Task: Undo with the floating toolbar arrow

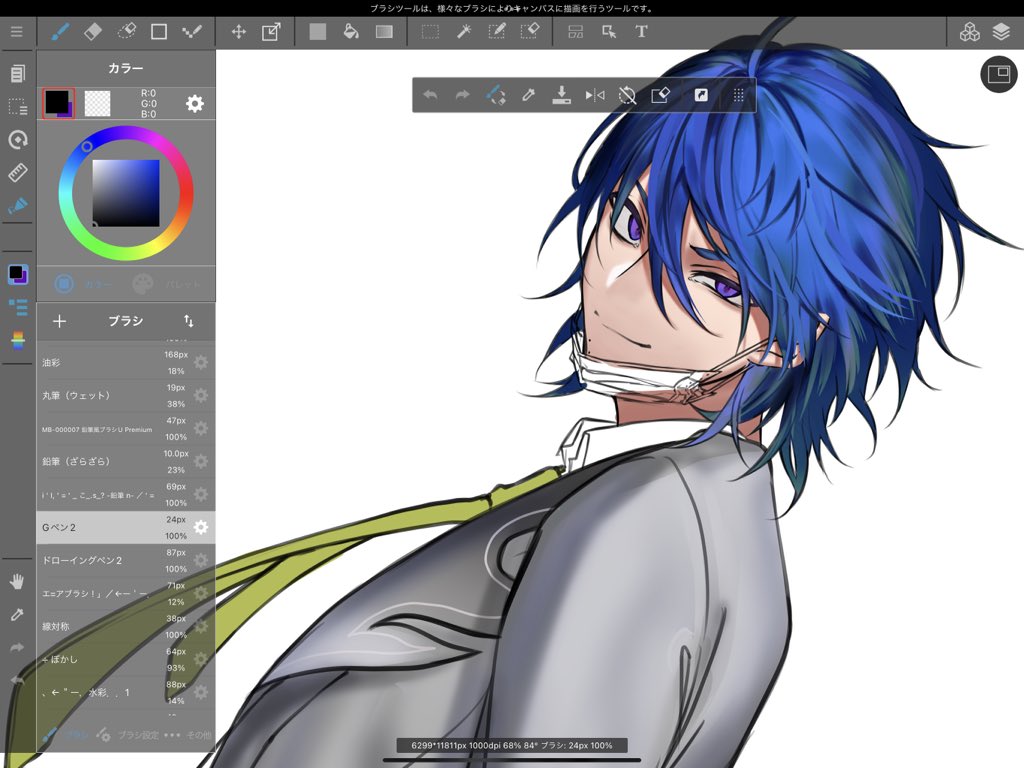Action: 430,95
